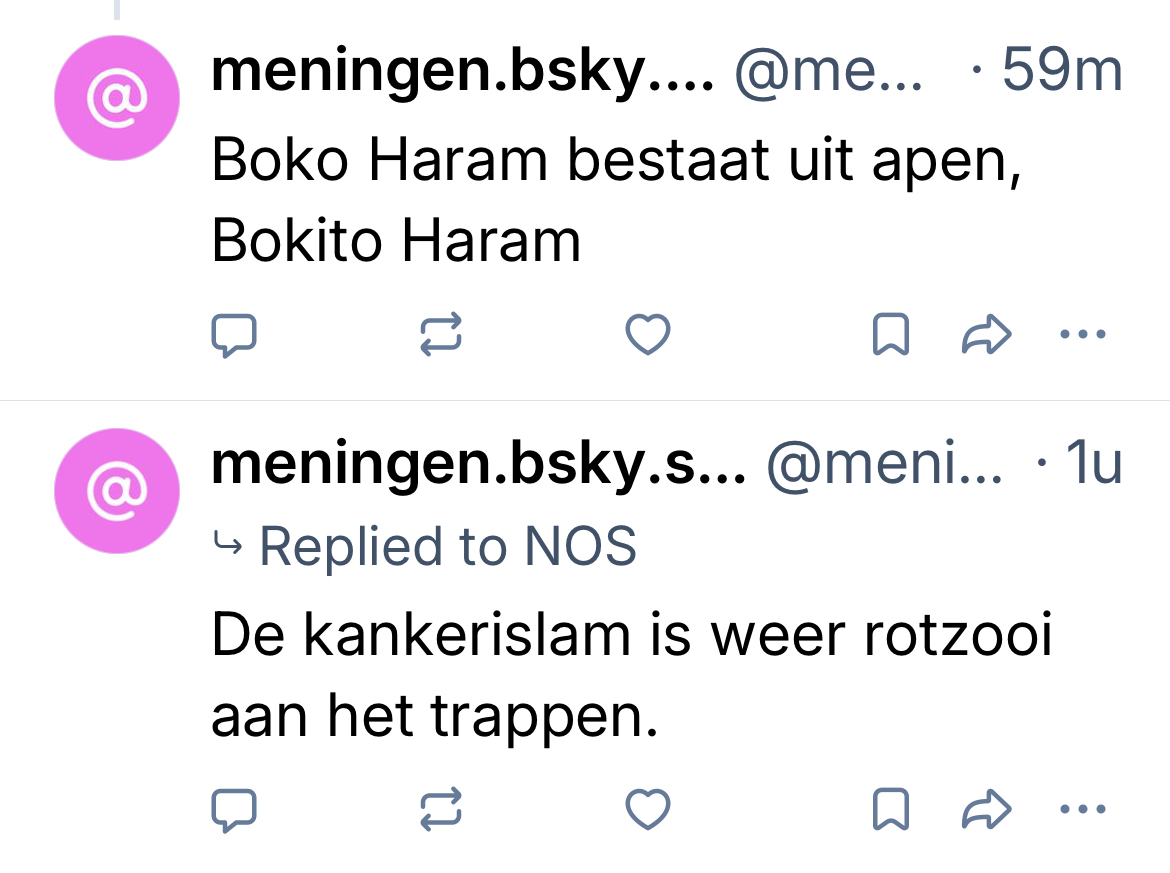
Task: Like the post replying to NOS
Action: point(646,809)
